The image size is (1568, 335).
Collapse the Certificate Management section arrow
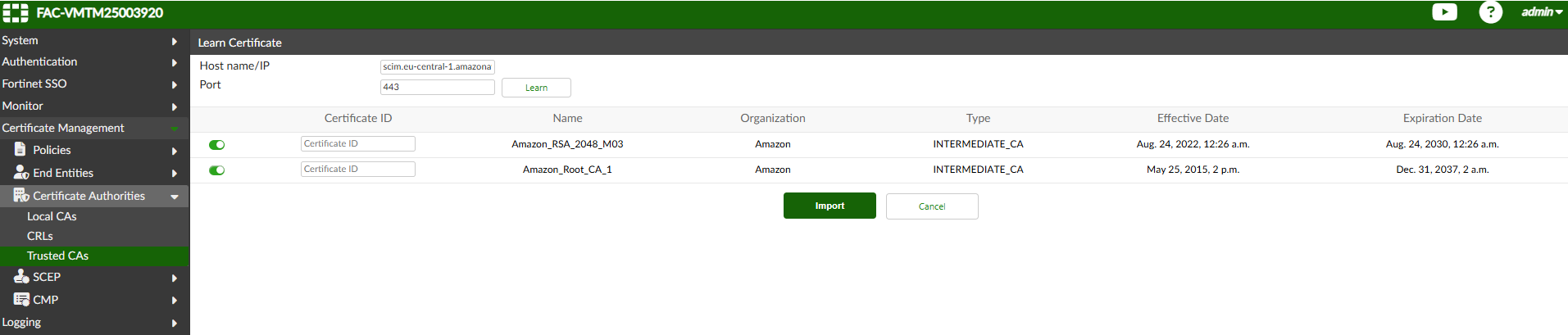tap(175, 129)
